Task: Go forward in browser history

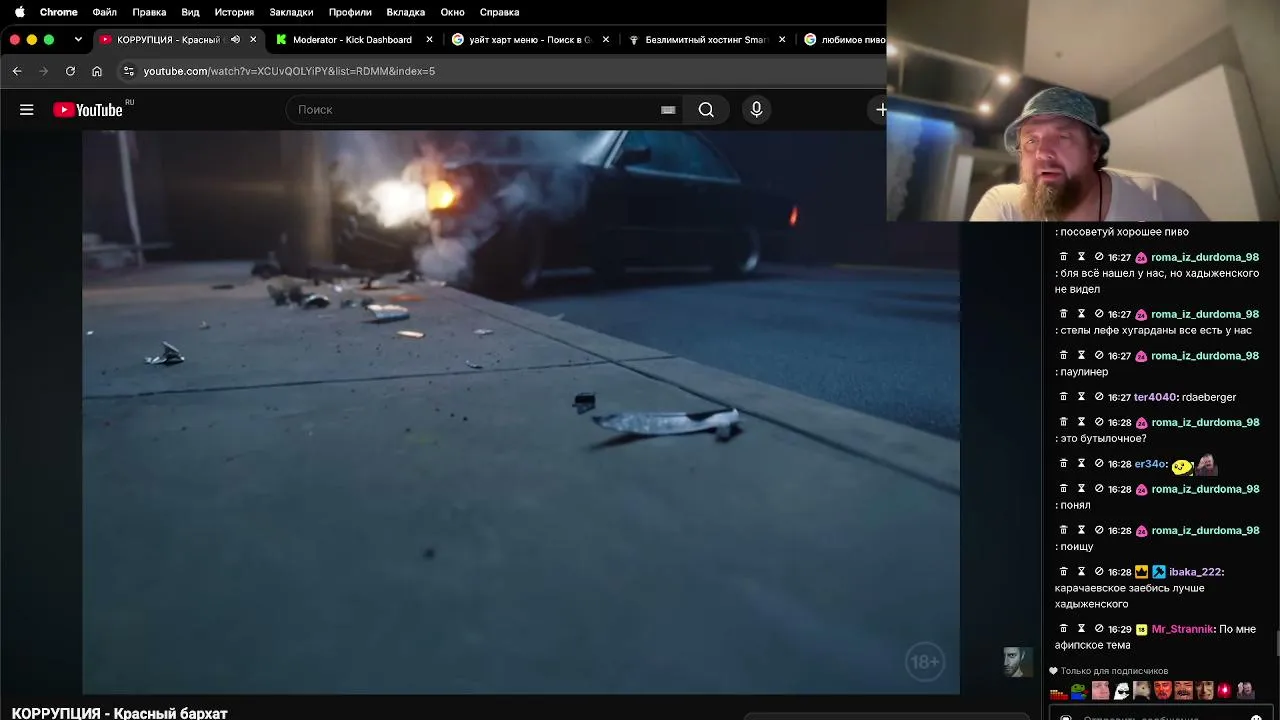Action: [x=43, y=71]
